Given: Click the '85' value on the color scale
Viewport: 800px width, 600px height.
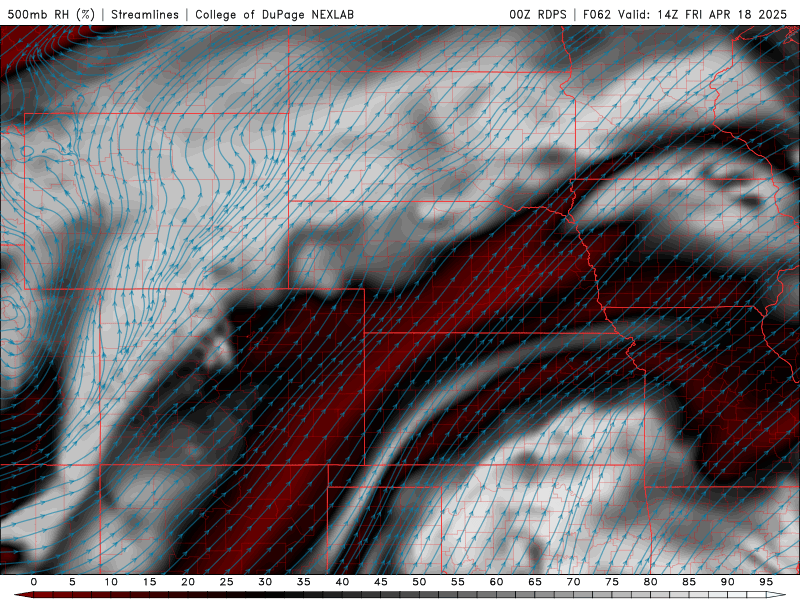Looking at the screenshot, I should click(x=689, y=582).
